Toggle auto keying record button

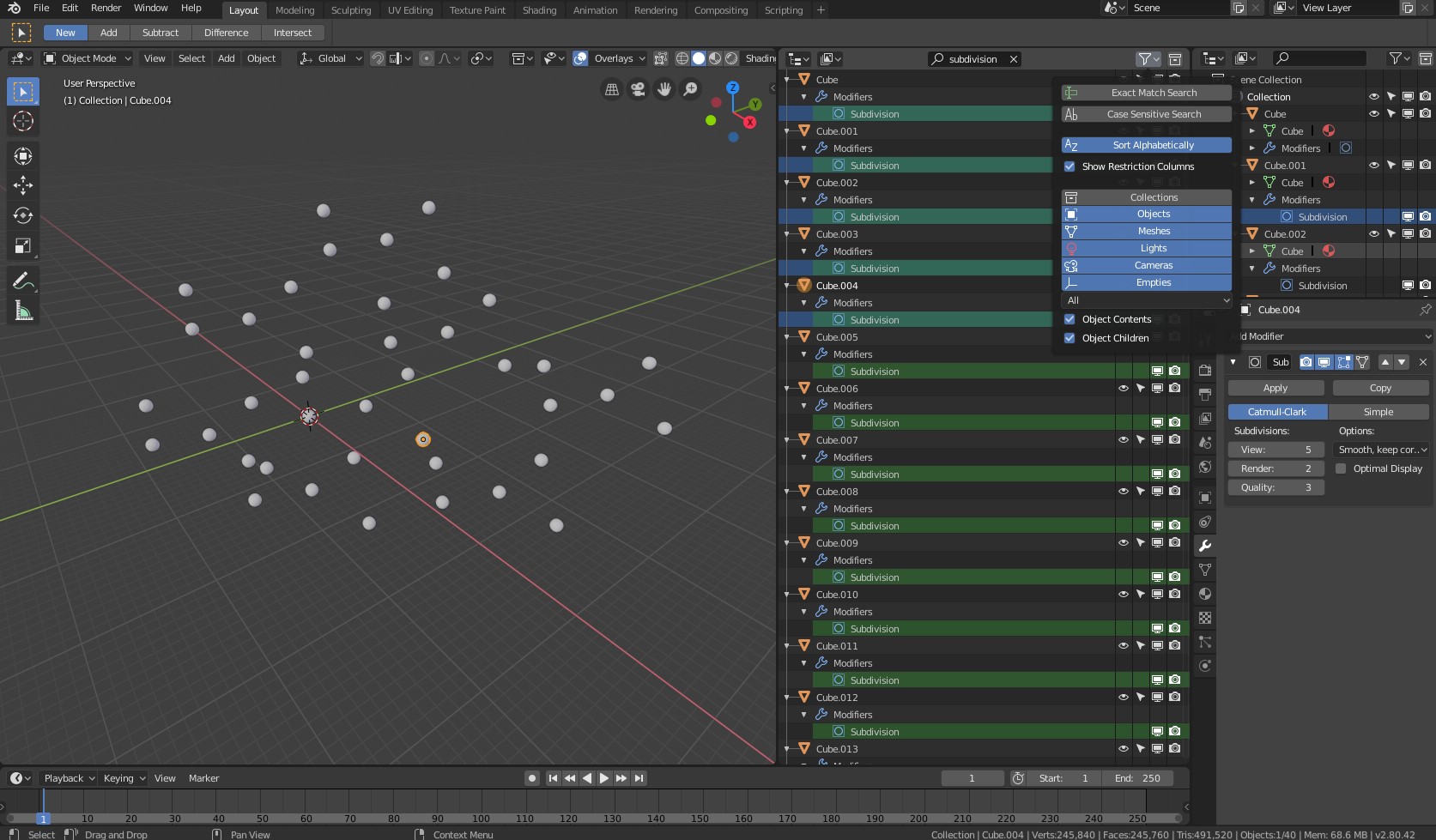[x=532, y=778]
